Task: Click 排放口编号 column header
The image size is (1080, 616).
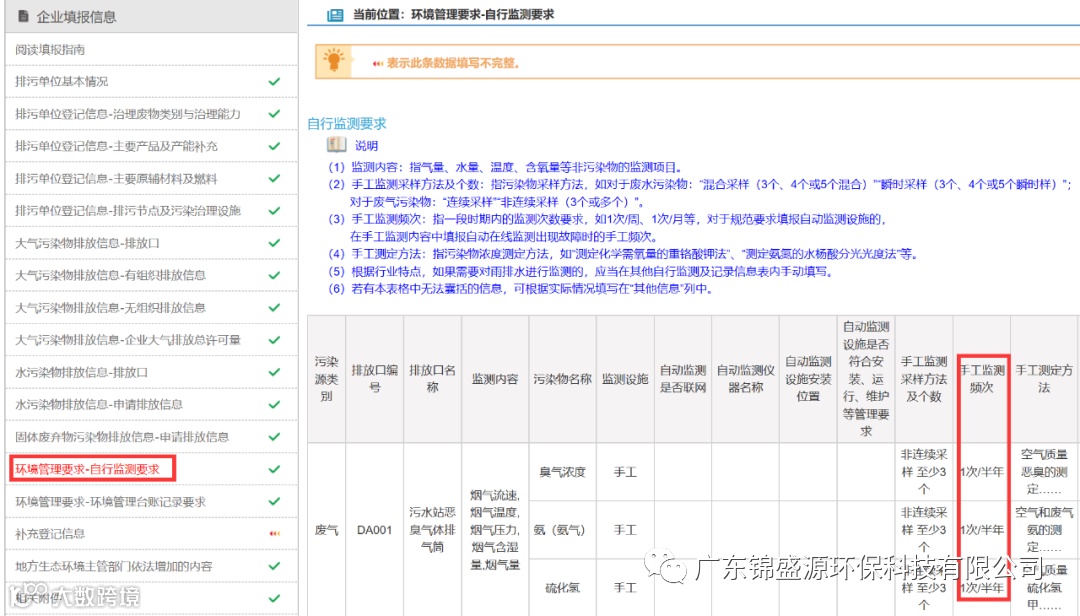Action: 374,379
